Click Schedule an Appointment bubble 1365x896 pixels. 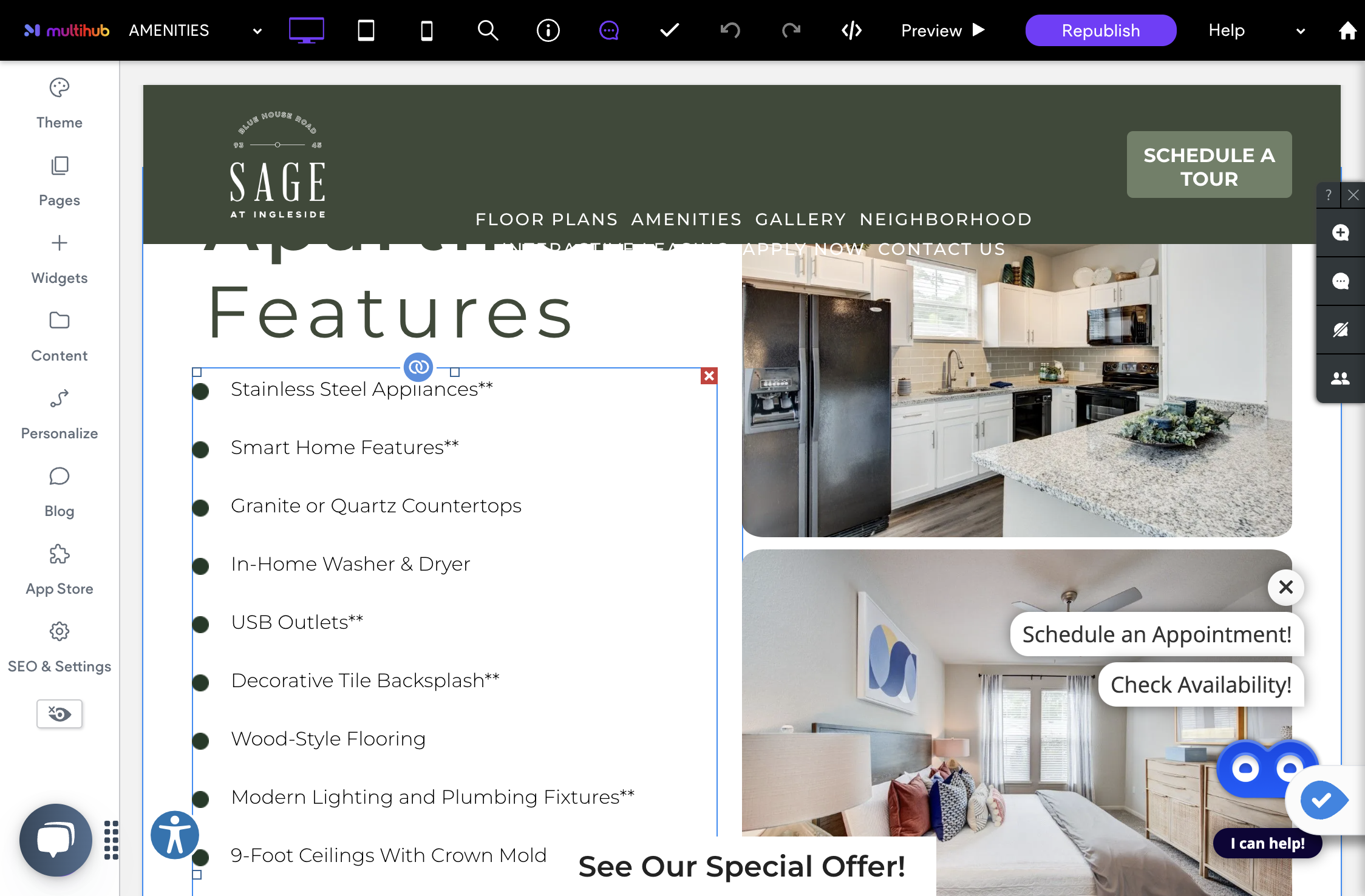1157,634
